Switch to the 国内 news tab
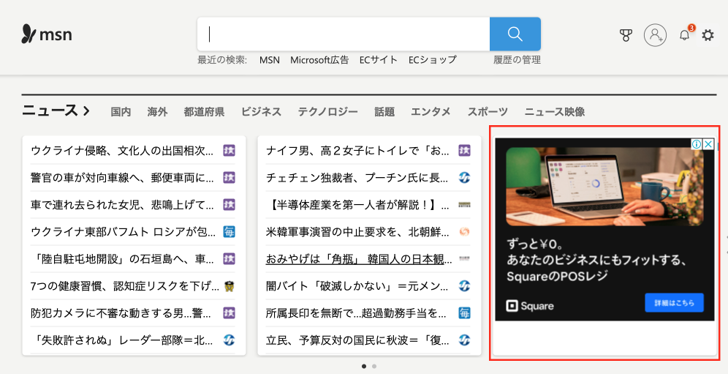Screen dimensions: 728x374 (121, 112)
